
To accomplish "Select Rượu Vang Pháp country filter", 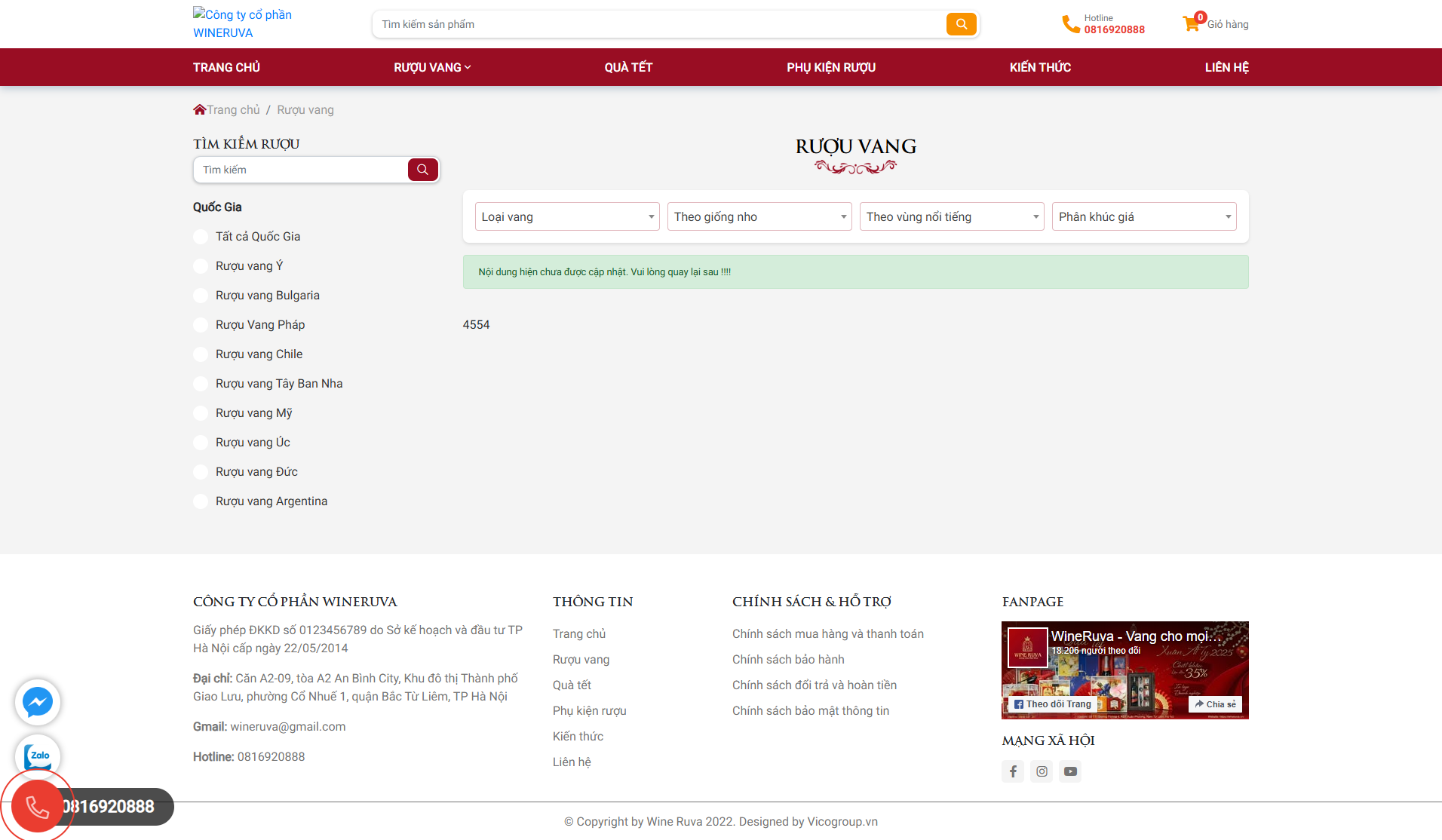I will [x=201, y=325].
